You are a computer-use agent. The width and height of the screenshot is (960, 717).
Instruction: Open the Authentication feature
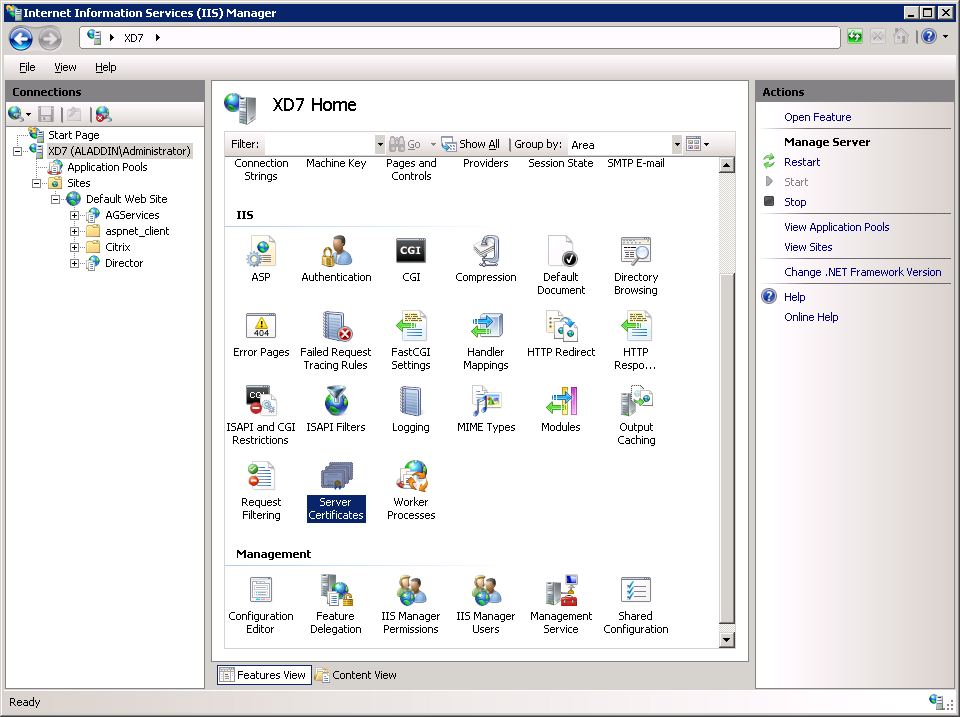tap(336, 259)
